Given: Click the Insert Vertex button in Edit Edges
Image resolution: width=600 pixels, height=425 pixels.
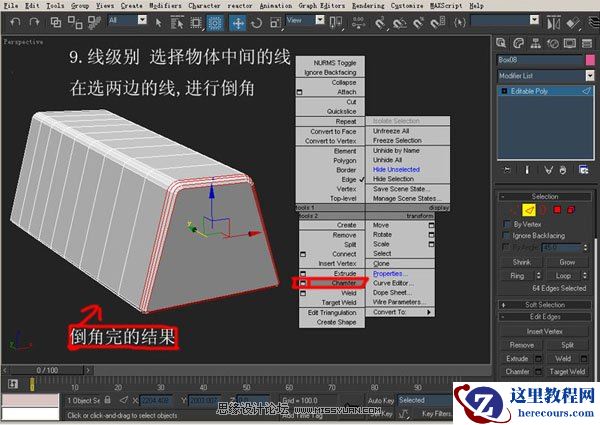Looking at the screenshot, I should 544,331.
